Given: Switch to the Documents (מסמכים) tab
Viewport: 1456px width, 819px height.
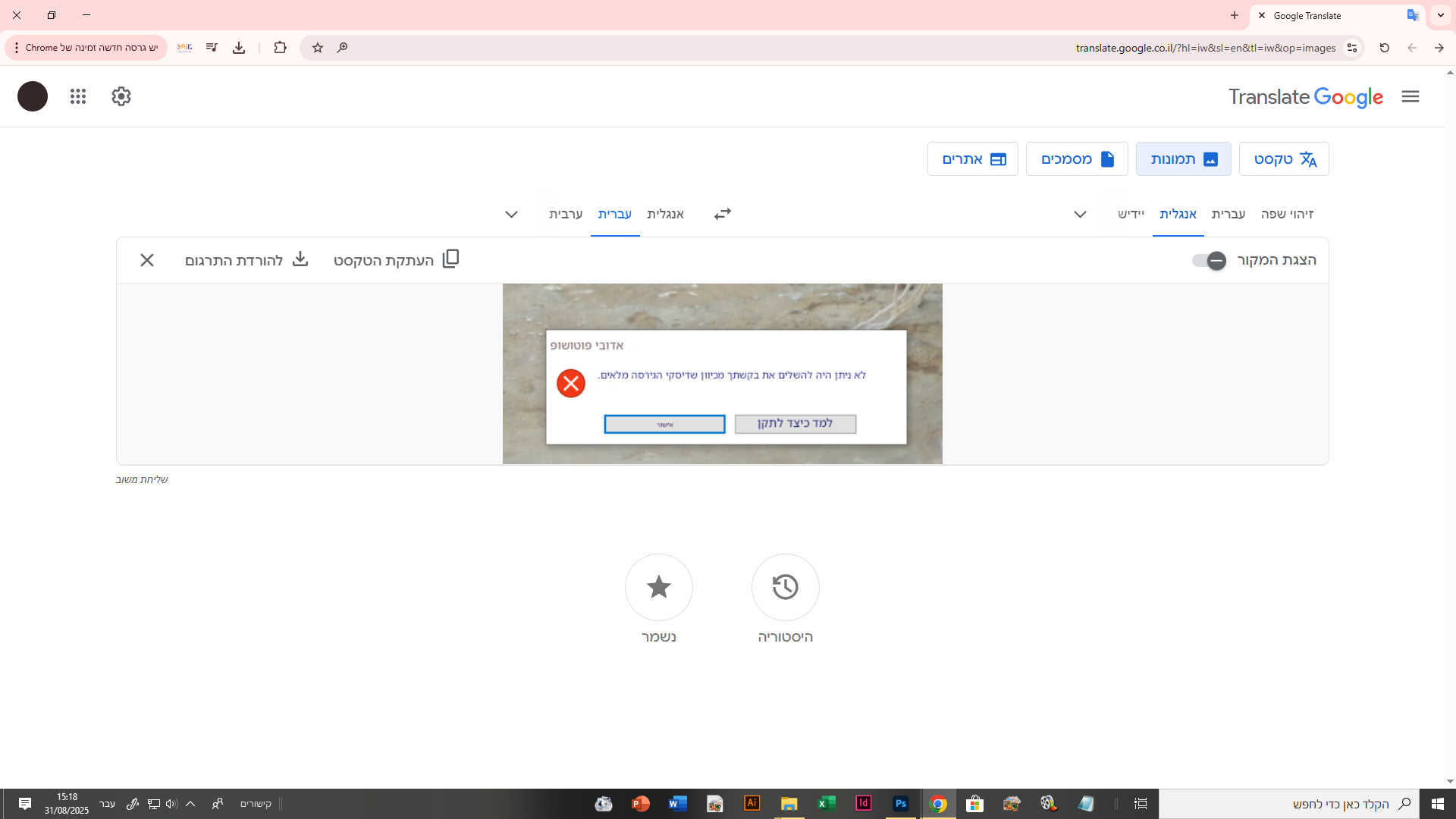Looking at the screenshot, I should tap(1077, 159).
